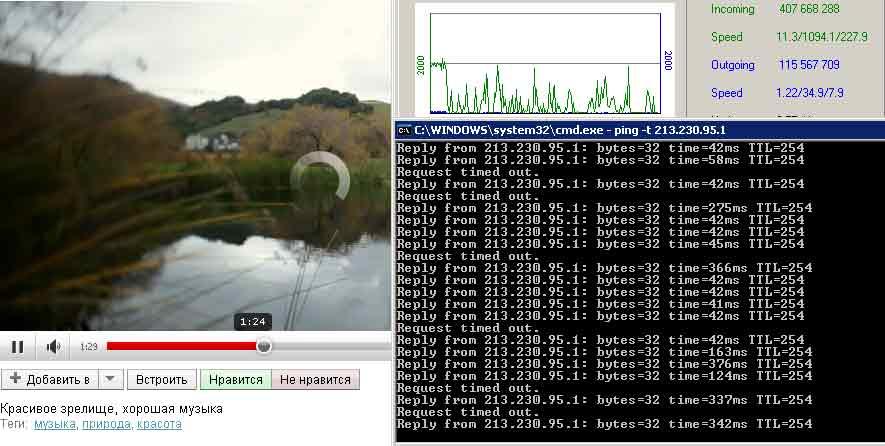Expand the Добавить в dropdown arrow
The image size is (885, 446).
(111, 380)
